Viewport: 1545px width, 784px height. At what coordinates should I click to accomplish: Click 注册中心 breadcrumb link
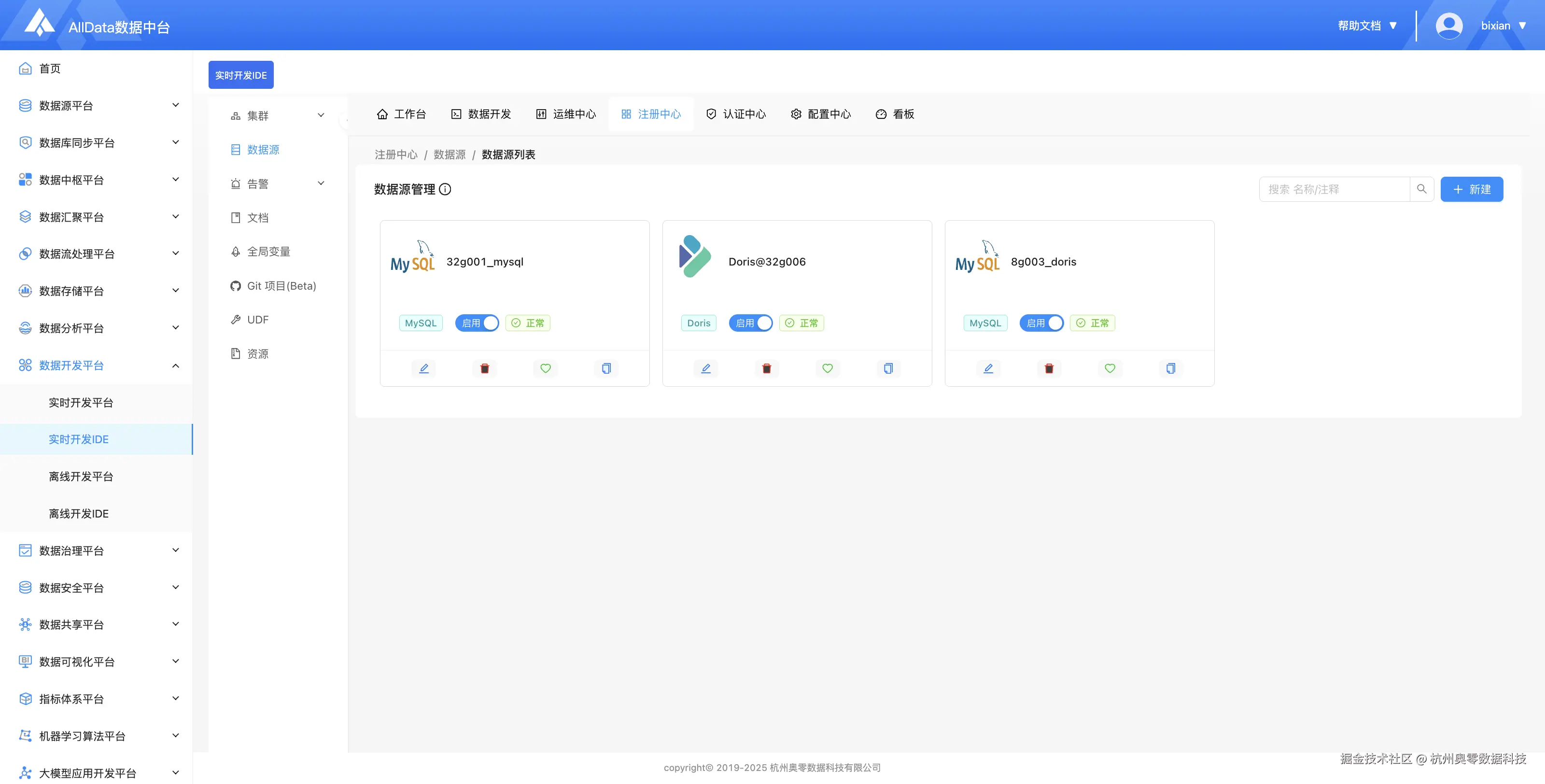(396, 155)
